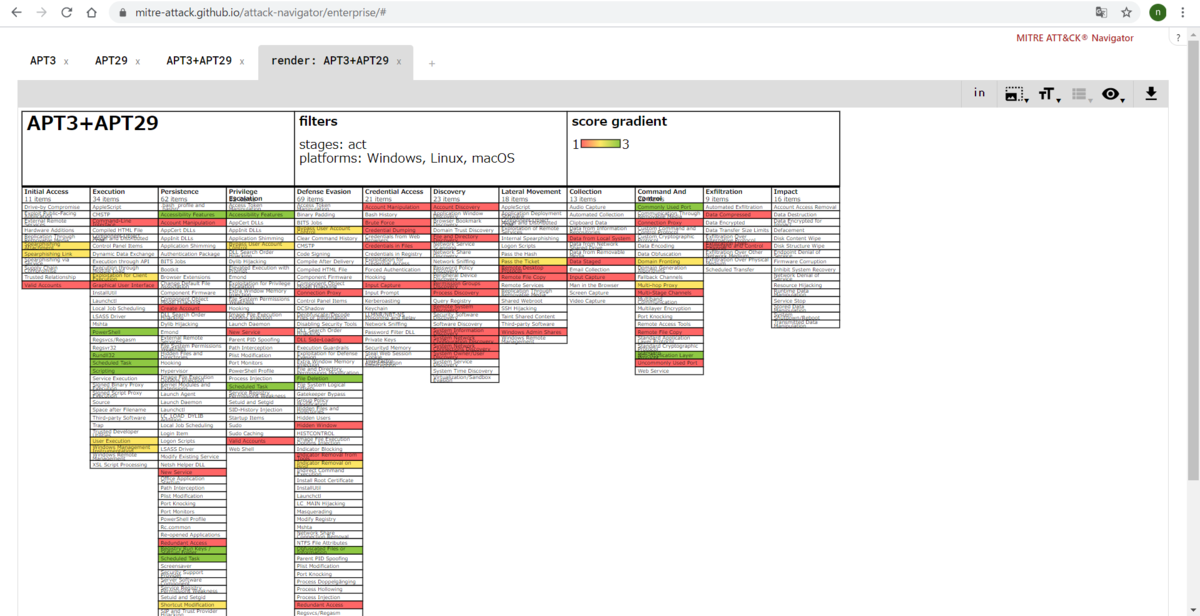Add a new layer tab with plus
Screen dimensions: 1200x616
(x=432, y=63)
